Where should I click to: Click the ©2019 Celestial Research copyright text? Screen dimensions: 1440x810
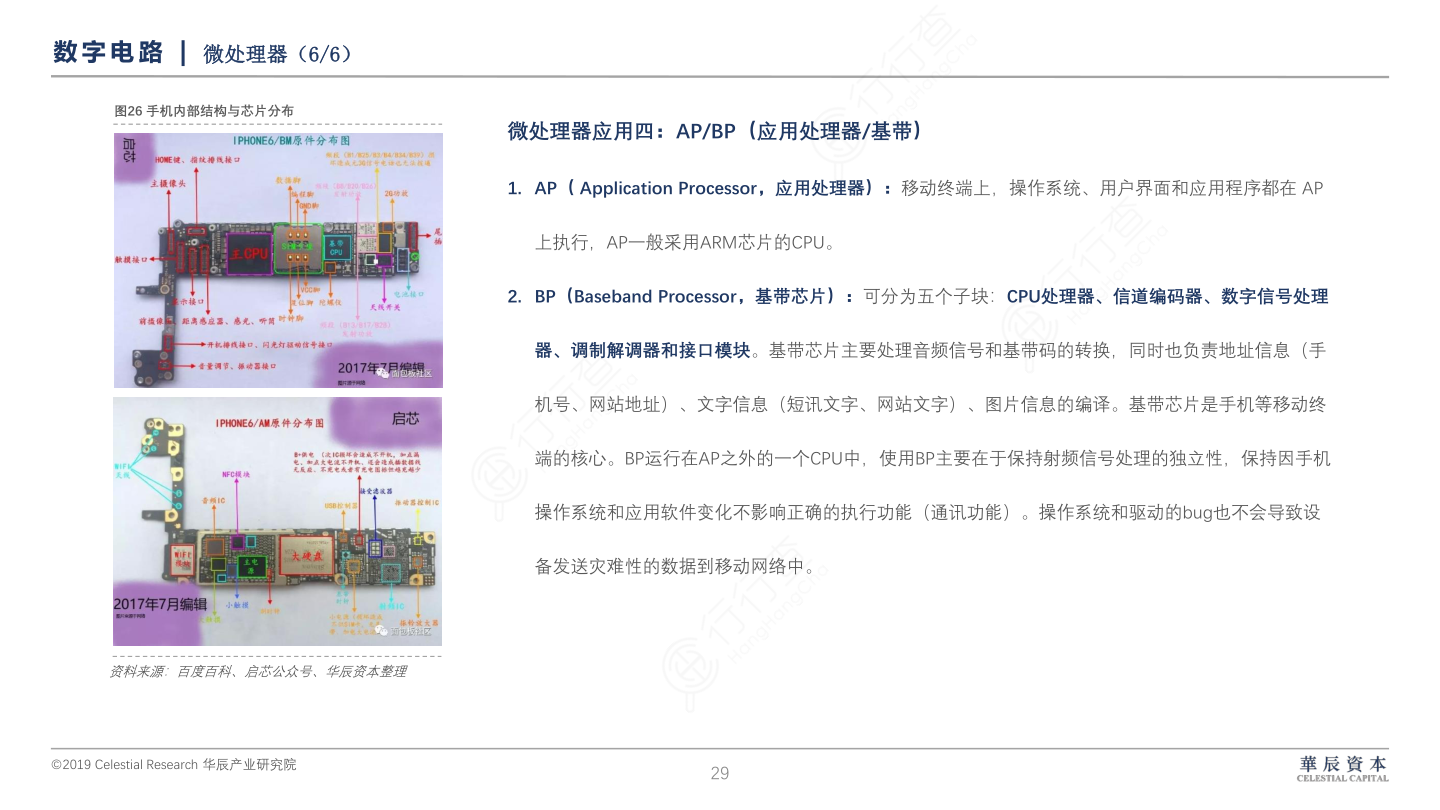pyautogui.click(x=174, y=765)
